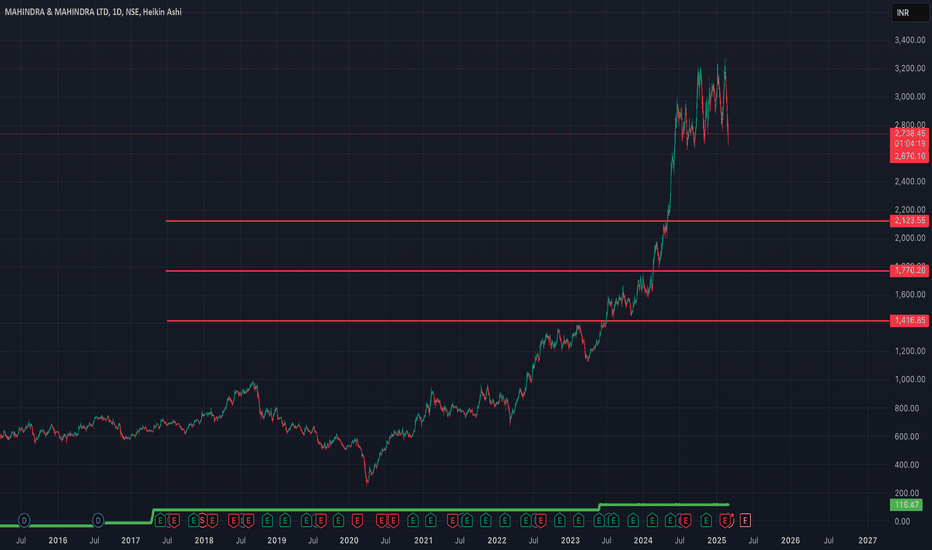
Task: Click the 1,600.00 price axis label
Action: (x=909, y=294)
